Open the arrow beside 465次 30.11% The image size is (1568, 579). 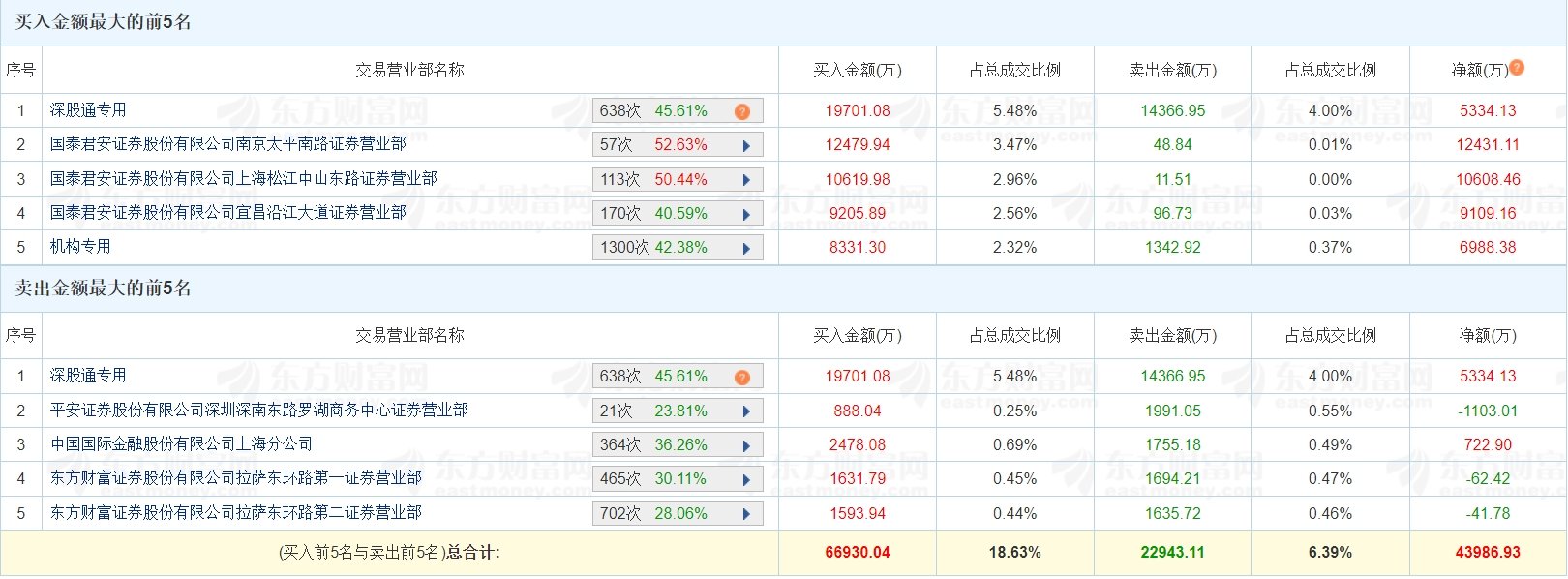click(x=746, y=480)
